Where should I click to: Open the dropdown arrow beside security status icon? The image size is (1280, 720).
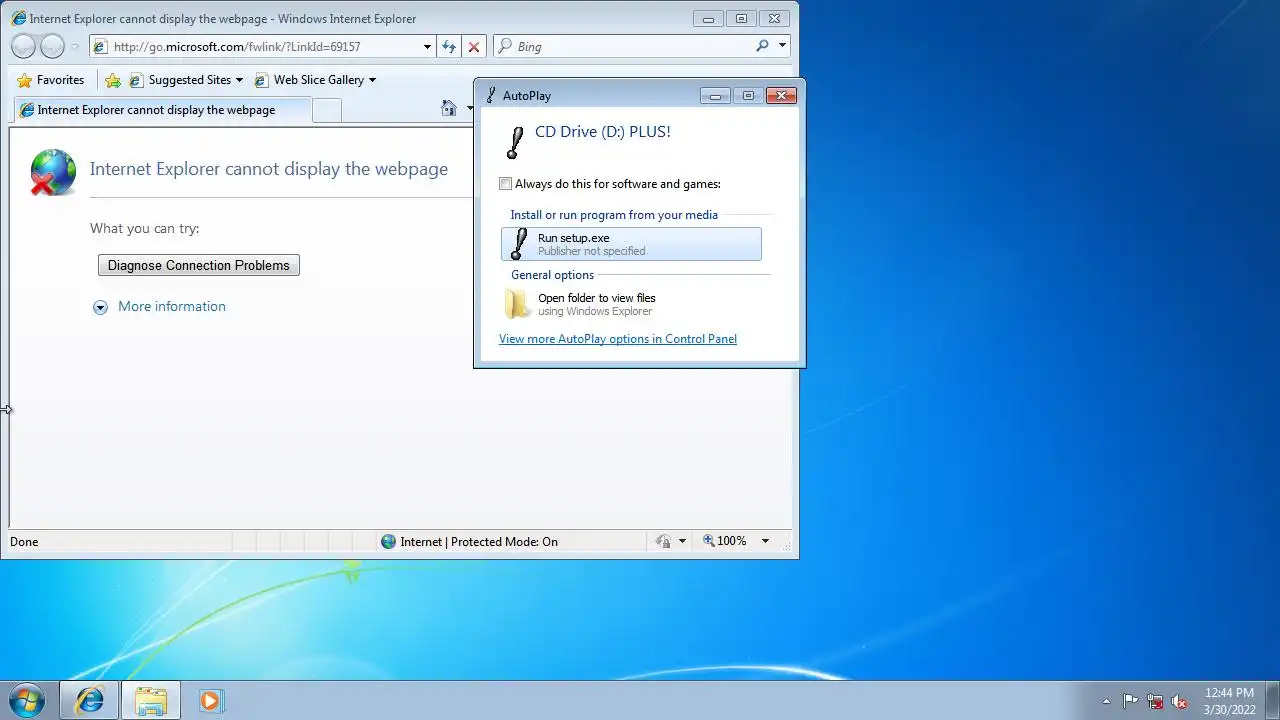[682, 541]
